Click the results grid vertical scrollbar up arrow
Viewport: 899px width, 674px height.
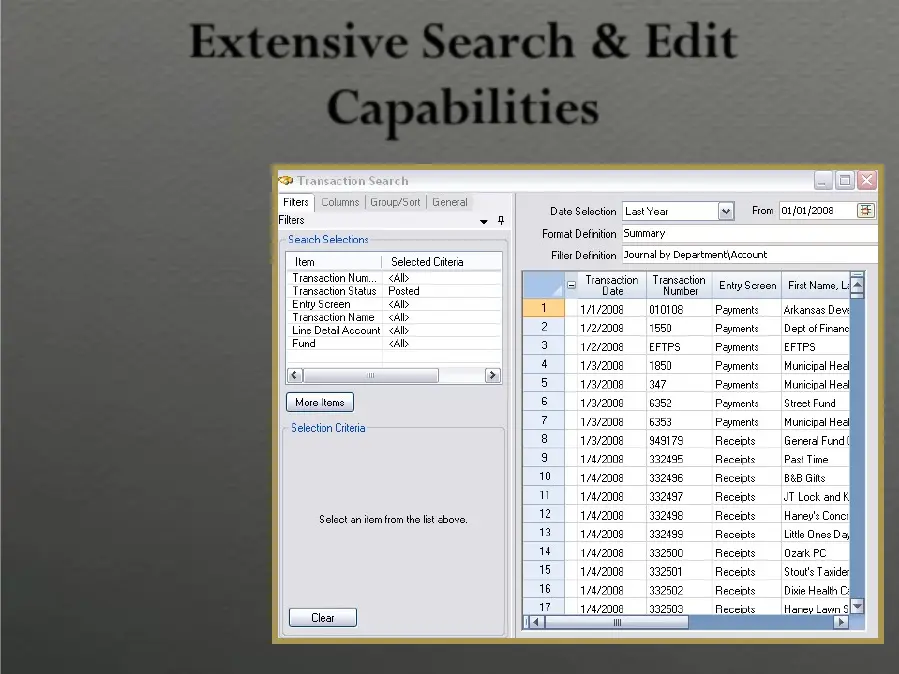point(857,284)
